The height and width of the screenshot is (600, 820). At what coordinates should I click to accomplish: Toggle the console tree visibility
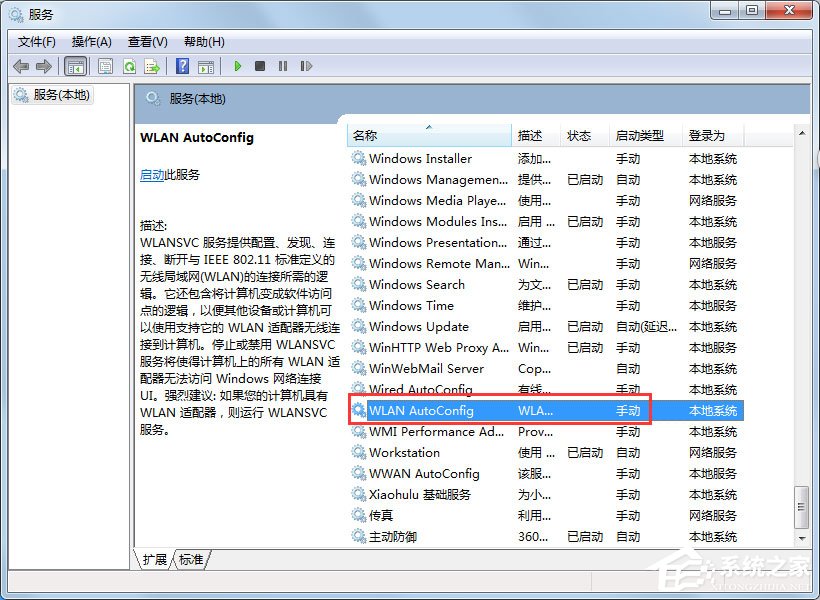coord(76,66)
